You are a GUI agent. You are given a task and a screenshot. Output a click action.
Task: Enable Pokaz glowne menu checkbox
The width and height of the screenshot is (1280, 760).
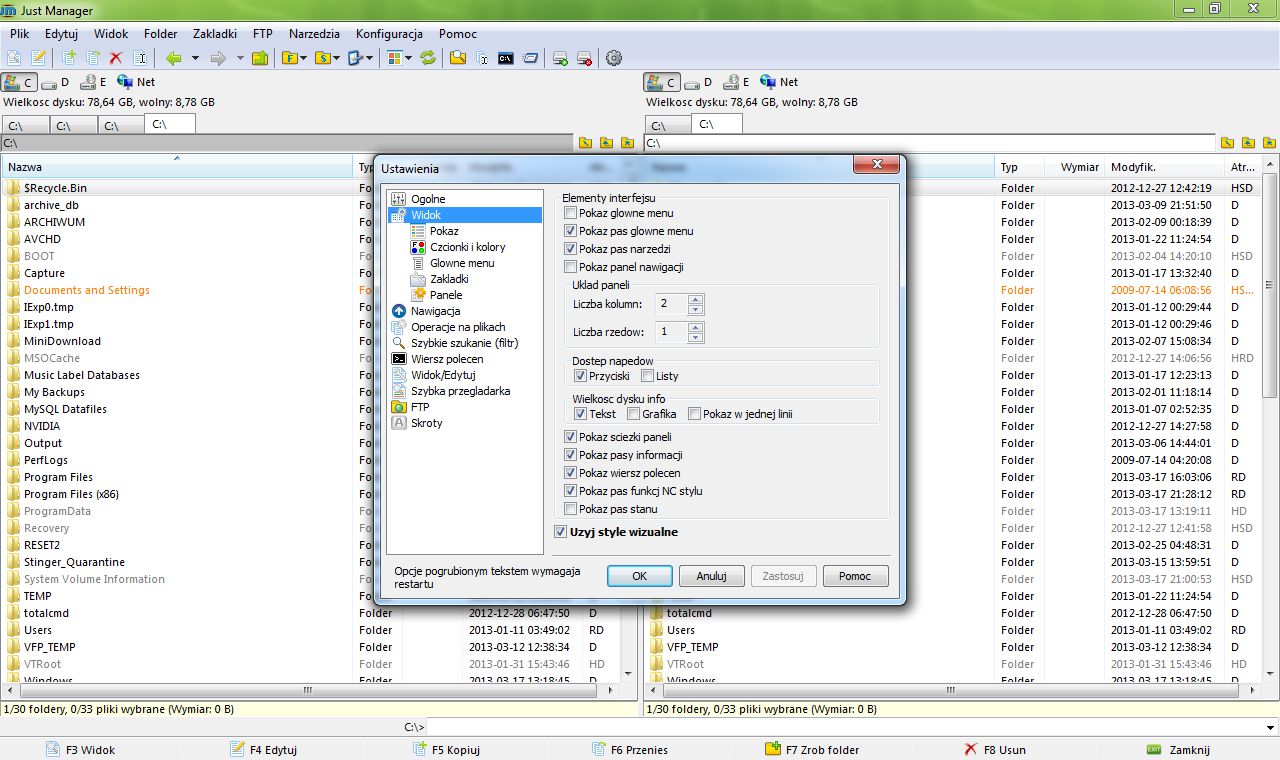(571, 213)
